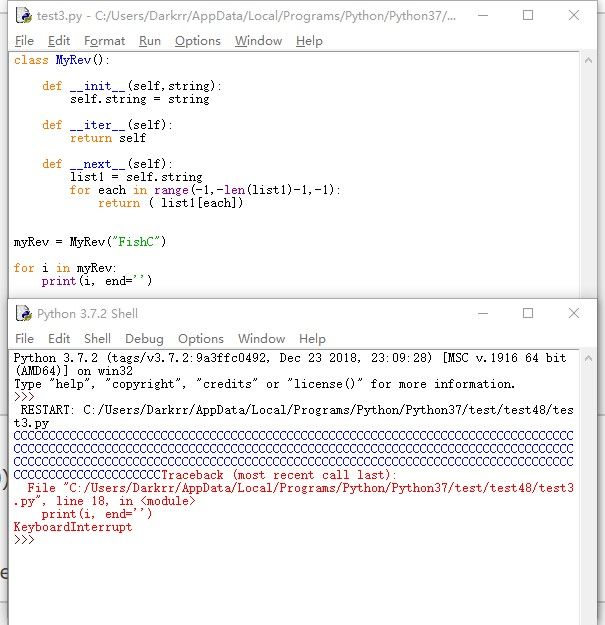The width and height of the screenshot is (605, 625).
Task: Open the File menu in Python Shell window
Action: coord(24,338)
